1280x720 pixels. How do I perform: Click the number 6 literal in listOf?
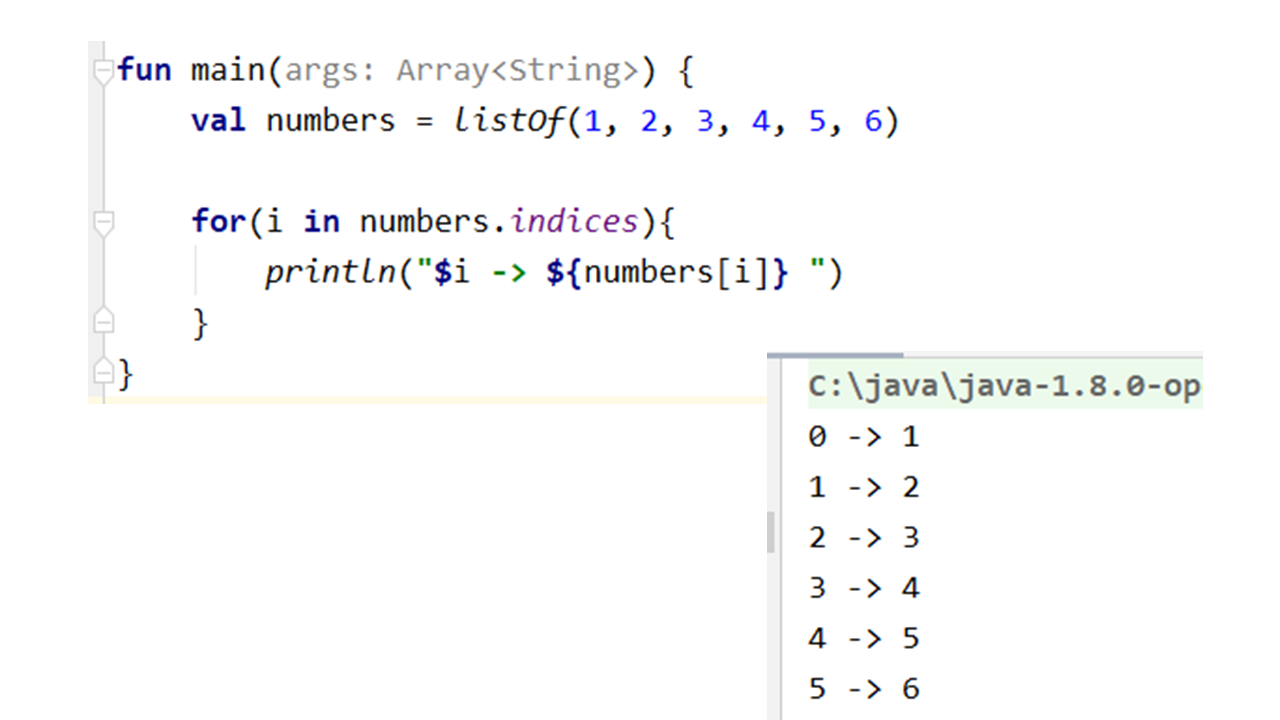[874, 122]
